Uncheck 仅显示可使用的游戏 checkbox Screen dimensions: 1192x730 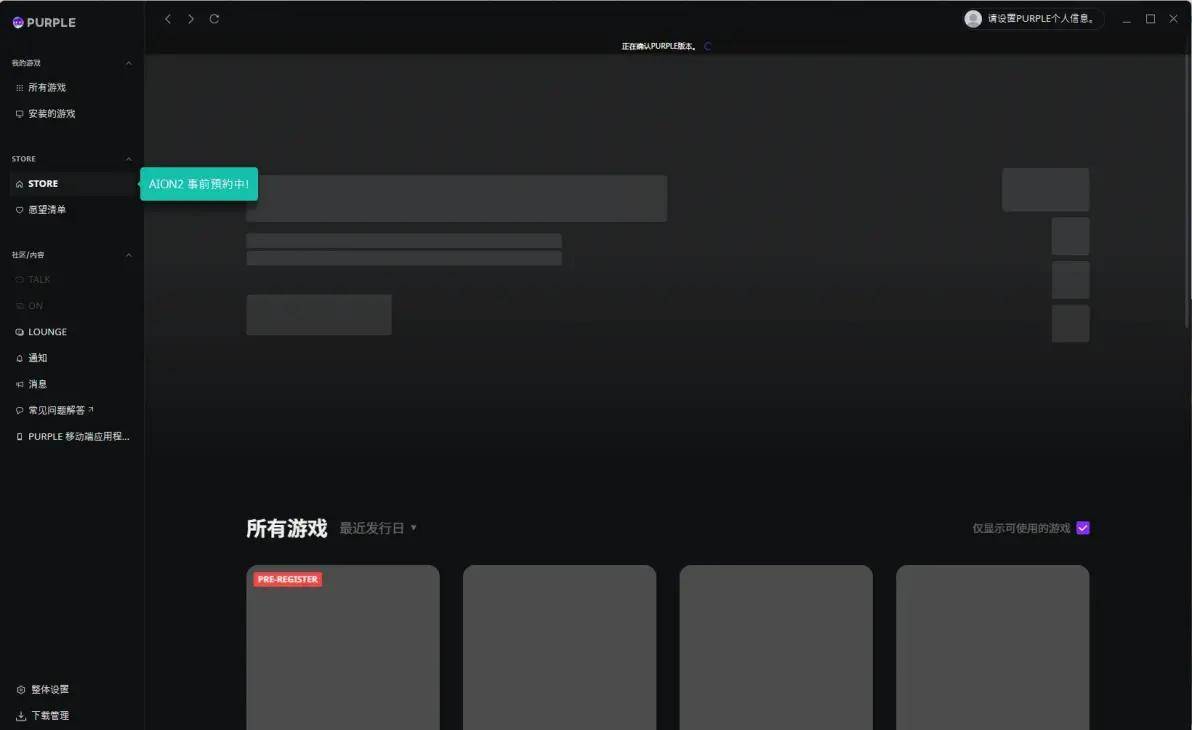[x=1083, y=528]
